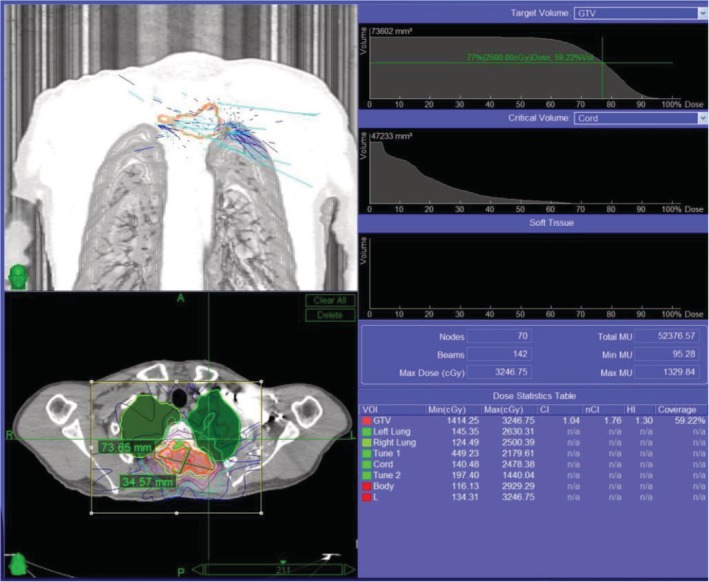Select the GTV red color indicator

click(x=367, y=422)
